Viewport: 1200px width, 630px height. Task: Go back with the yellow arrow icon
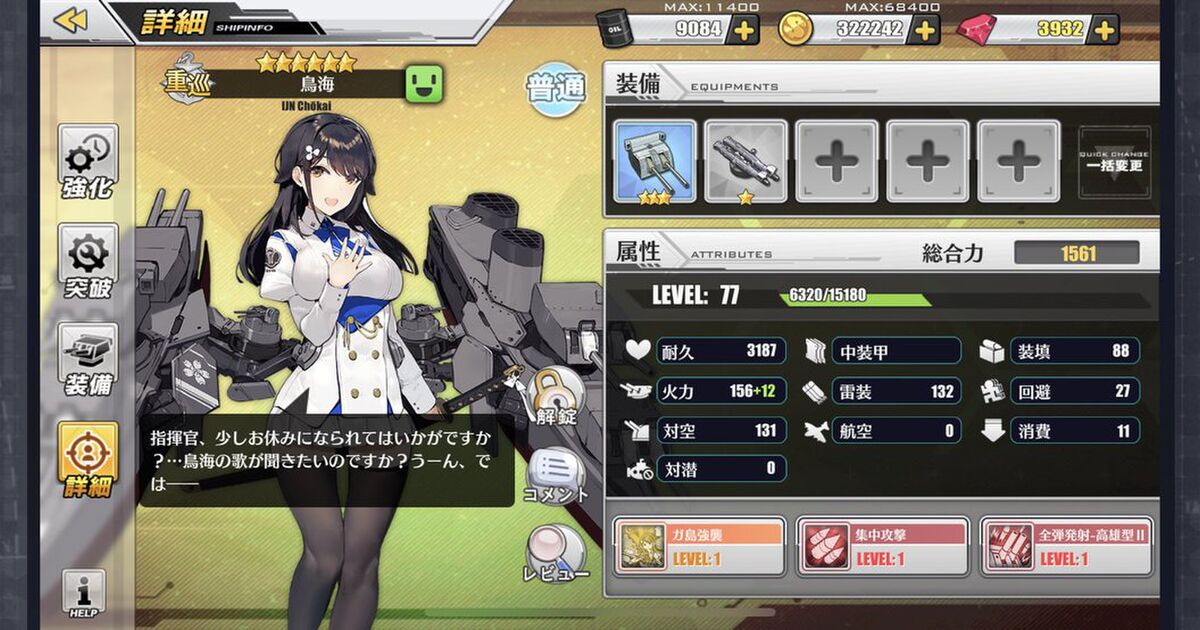point(70,20)
